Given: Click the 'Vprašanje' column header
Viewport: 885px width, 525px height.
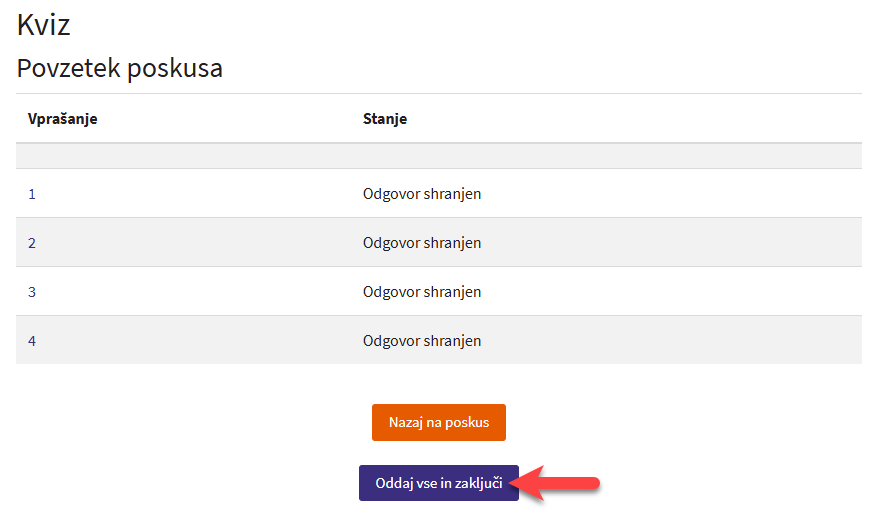Looking at the screenshot, I should click(x=62, y=119).
